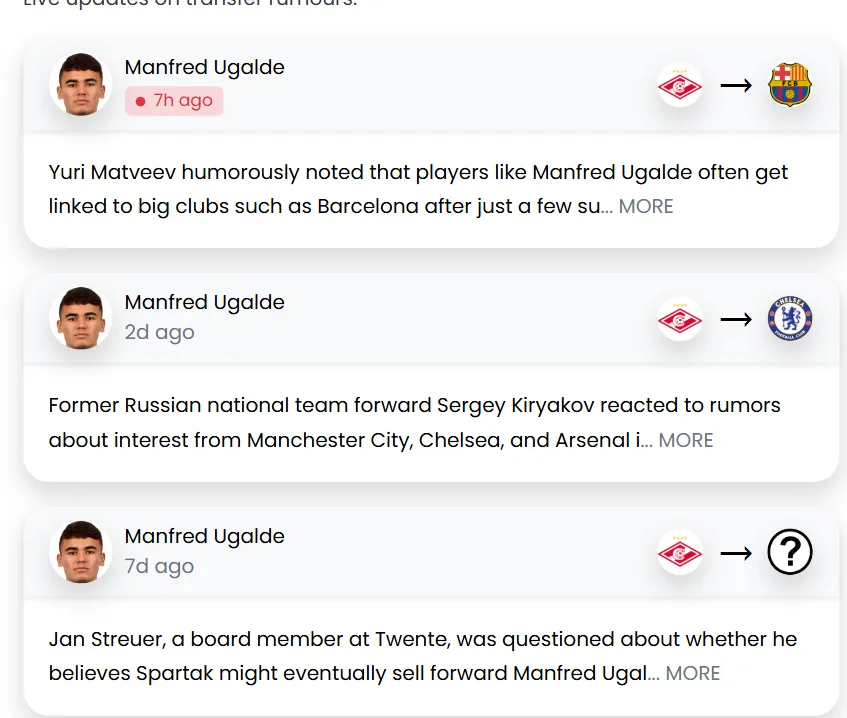Click the Chelsea club crest icon

tap(789, 320)
